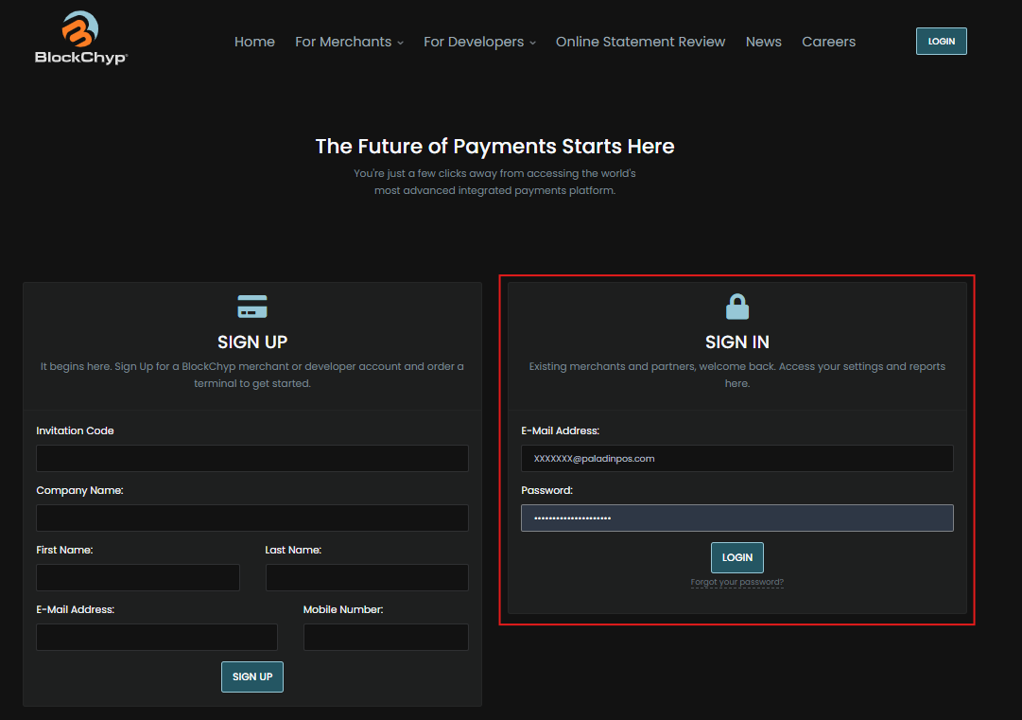This screenshot has width=1022, height=720.
Task: Click the 'First Name:' label
Action: (x=65, y=550)
